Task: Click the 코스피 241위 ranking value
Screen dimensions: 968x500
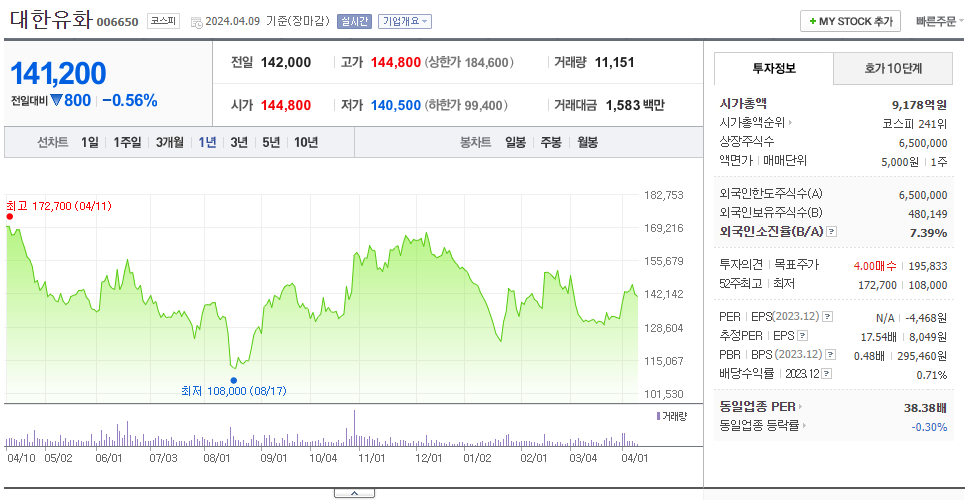Action: [914, 123]
